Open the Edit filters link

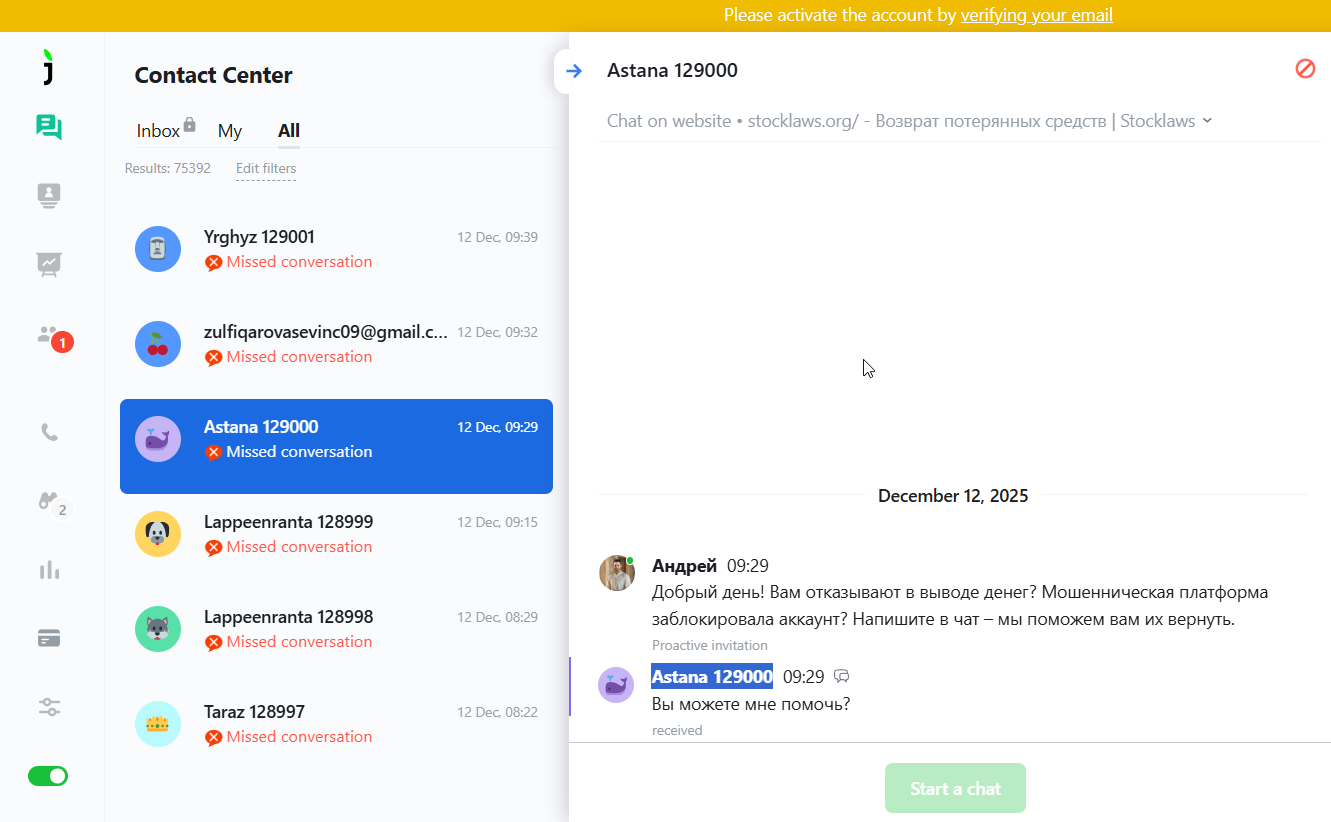[266, 168]
